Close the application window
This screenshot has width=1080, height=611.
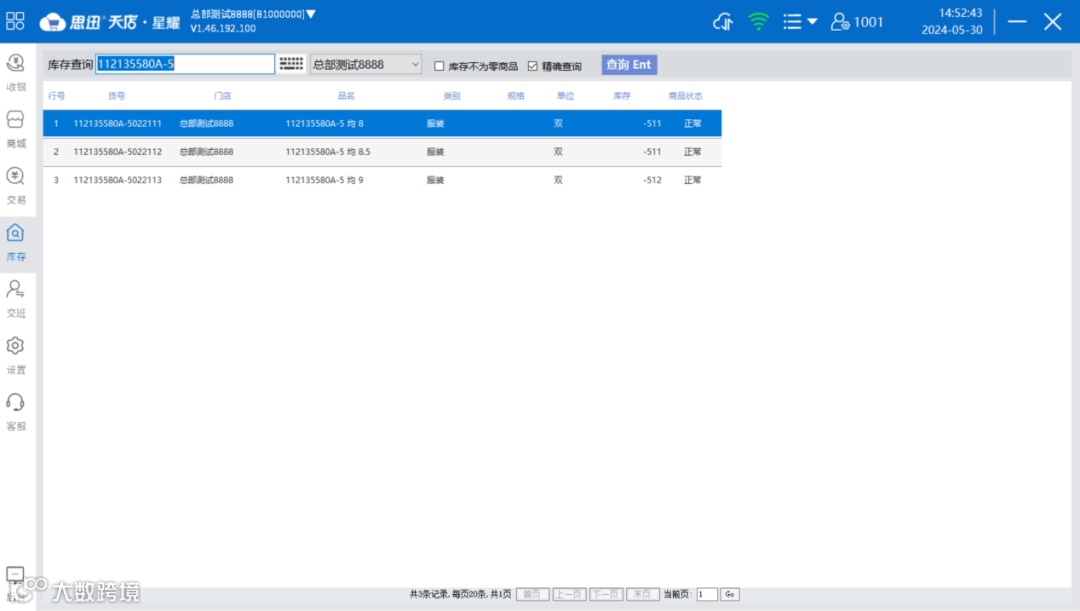tap(1052, 22)
